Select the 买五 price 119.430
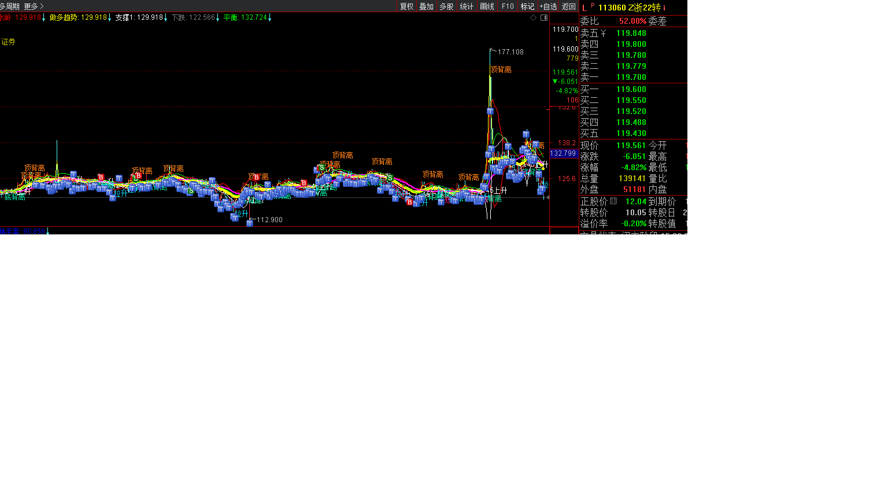Image resolution: width=888 pixels, height=500 pixels. [631, 134]
